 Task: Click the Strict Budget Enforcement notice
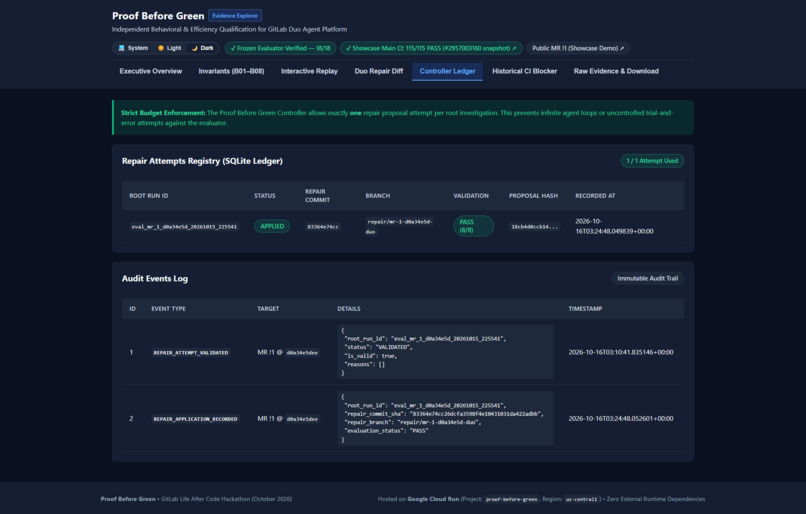[403, 118]
